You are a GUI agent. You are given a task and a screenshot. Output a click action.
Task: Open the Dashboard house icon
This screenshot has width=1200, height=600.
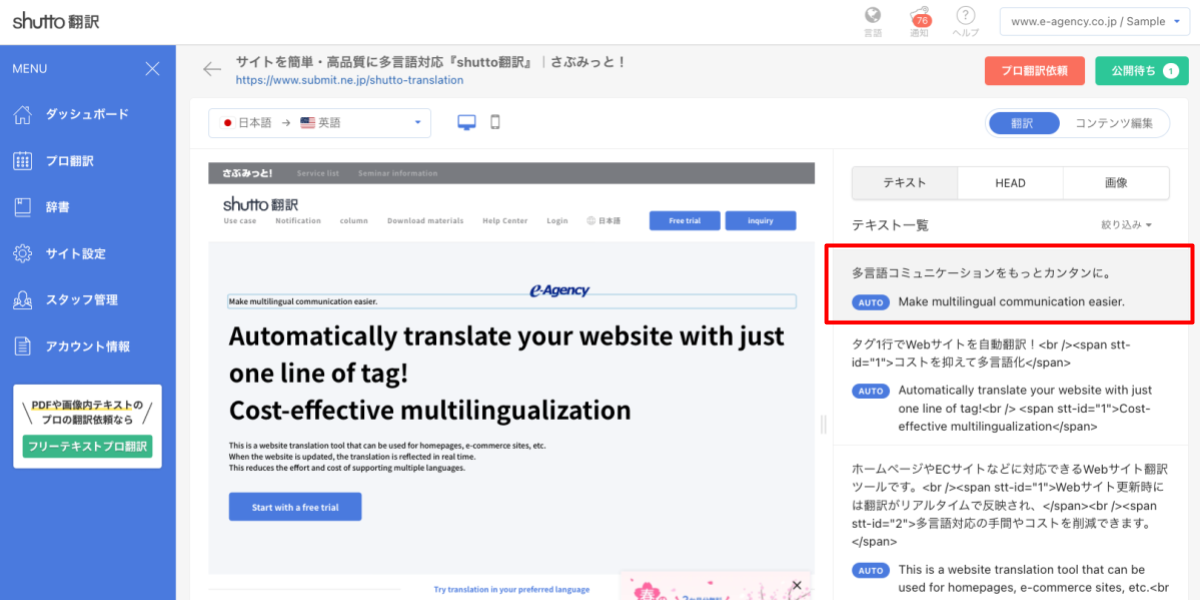[x=23, y=114]
